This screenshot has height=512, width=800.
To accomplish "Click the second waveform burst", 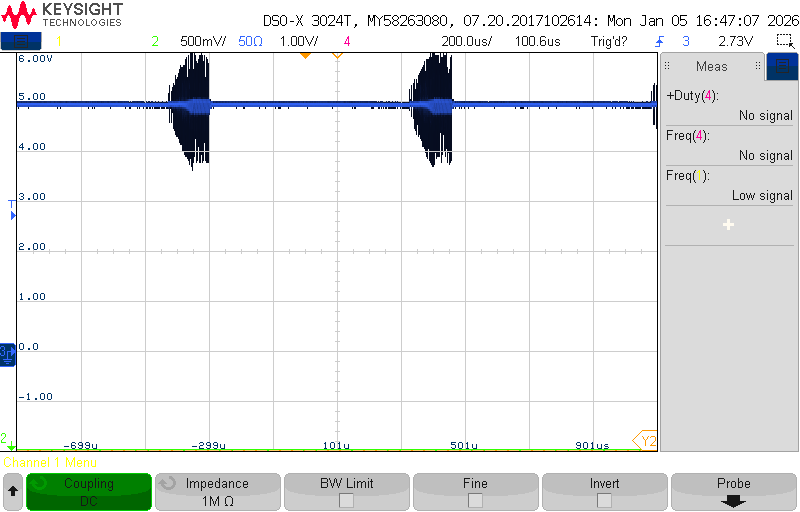I will [431, 110].
